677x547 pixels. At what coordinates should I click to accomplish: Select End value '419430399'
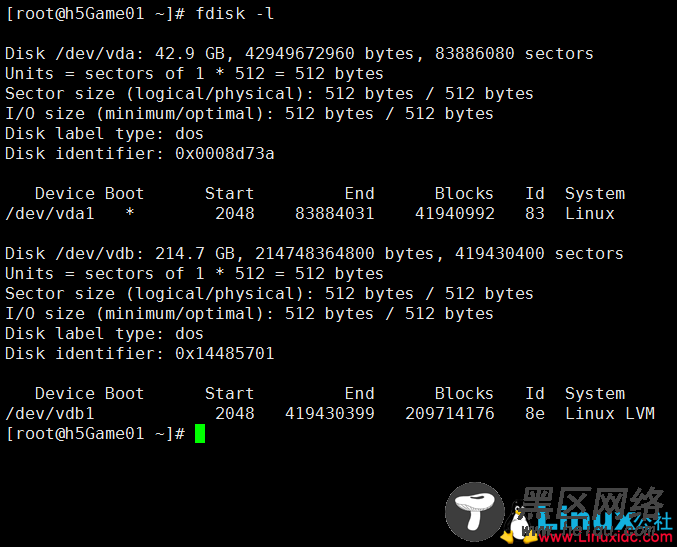point(330,414)
